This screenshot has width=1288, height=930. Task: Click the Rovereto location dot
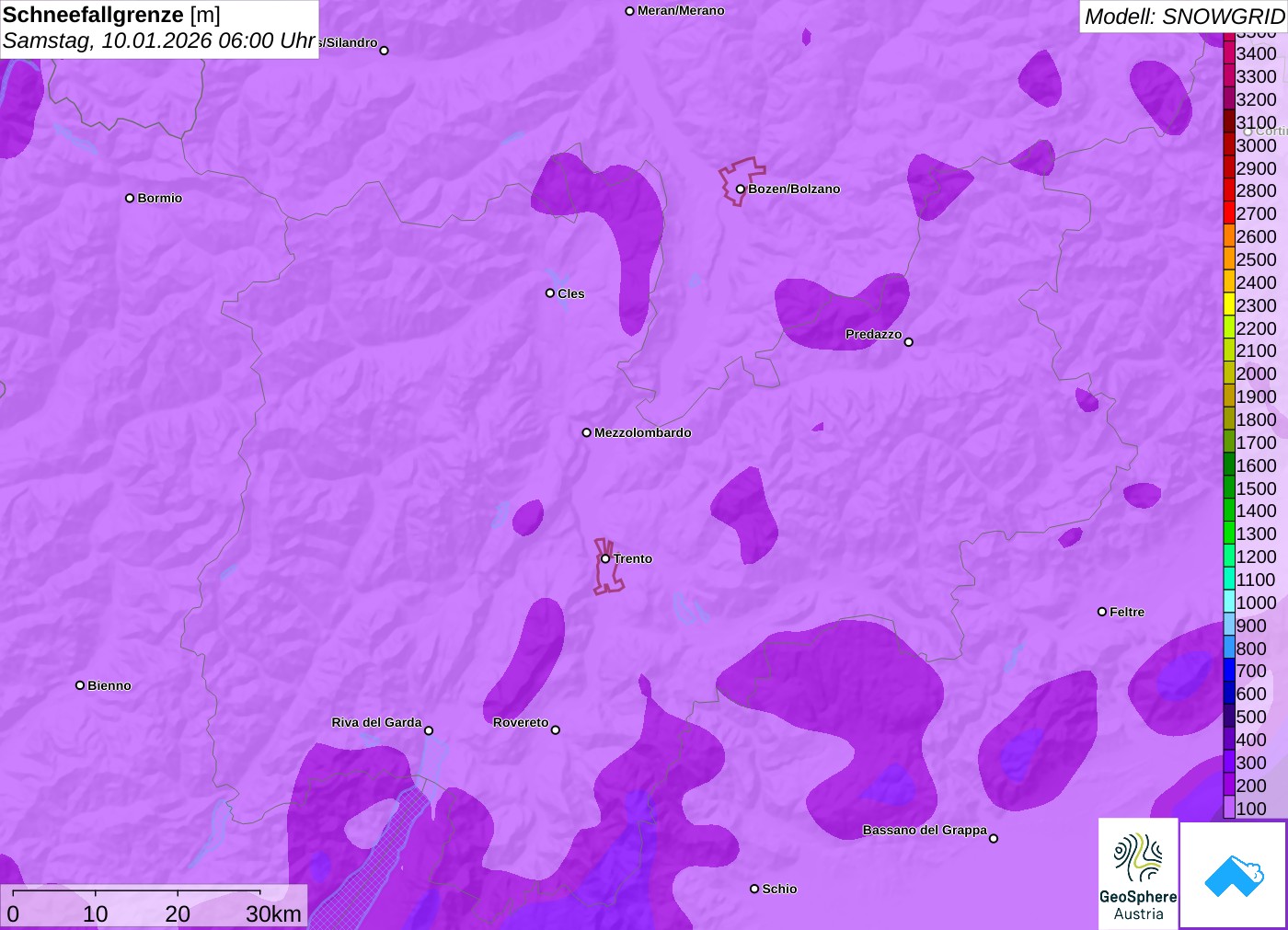[x=556, y=730]
